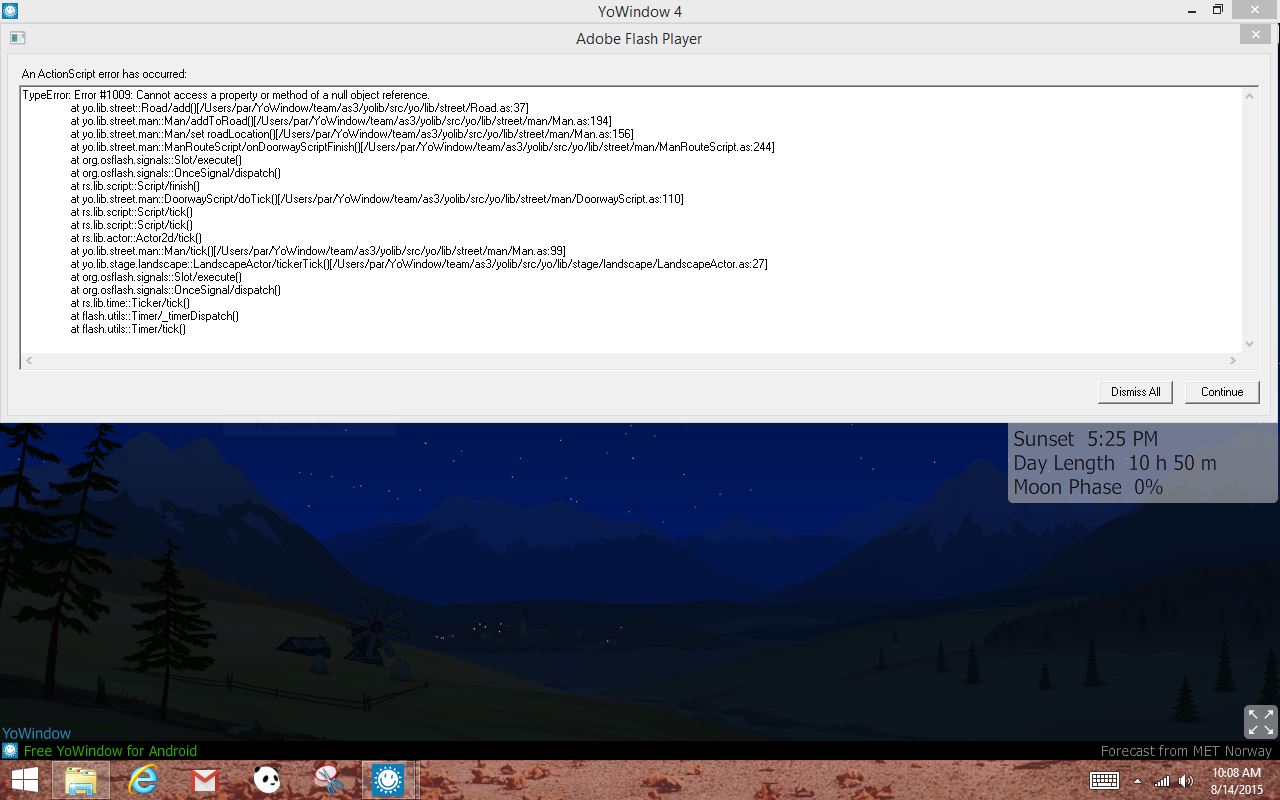Open the network signal indicator

[1162, 781]
